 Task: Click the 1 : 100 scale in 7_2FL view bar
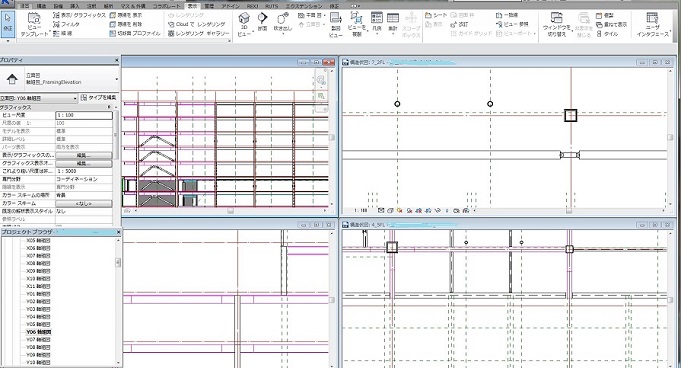tap(360, 211)
